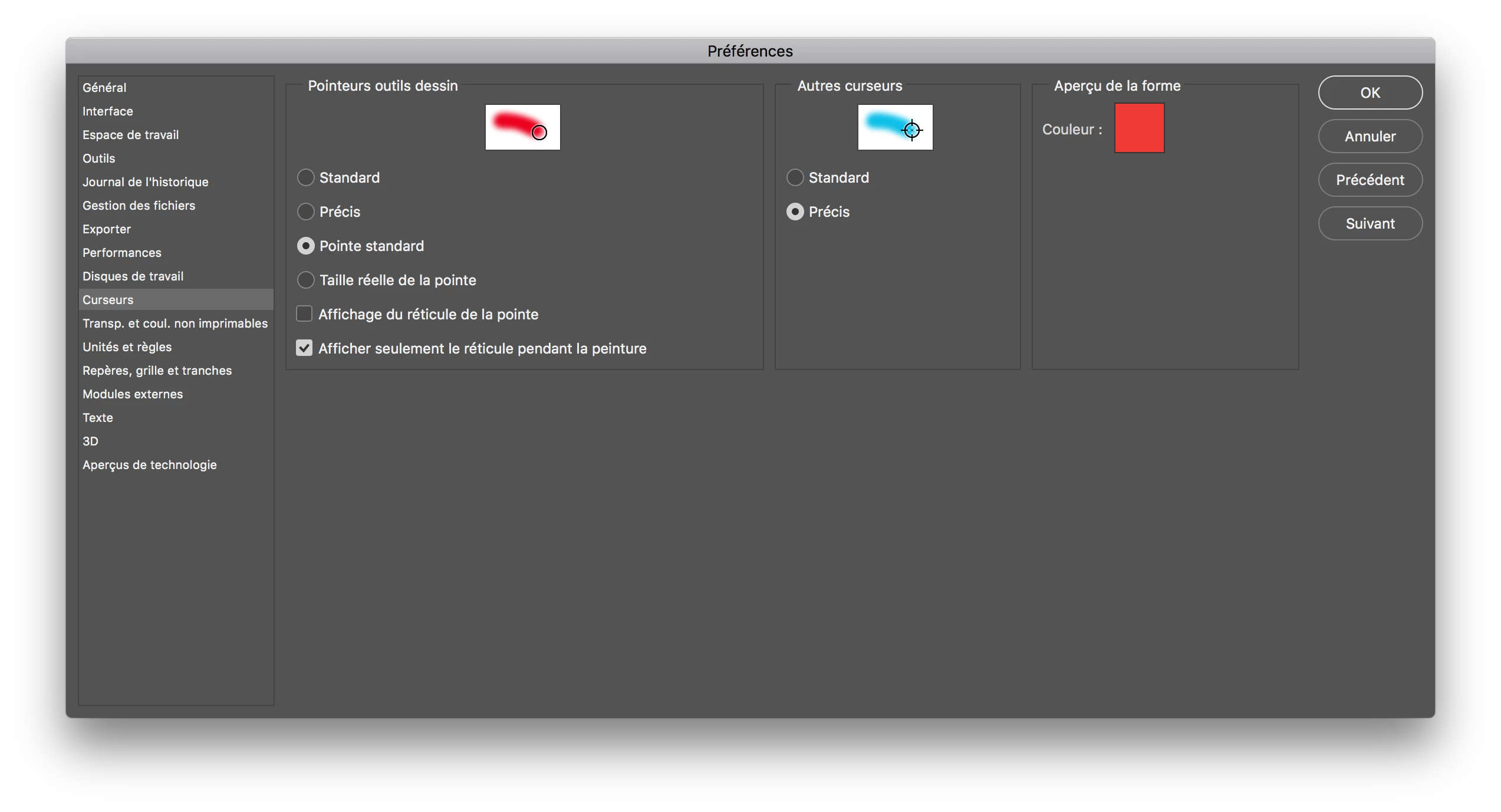Select Unités et règles category
This screenshot has width=1501, height=812.
[127, 347]
